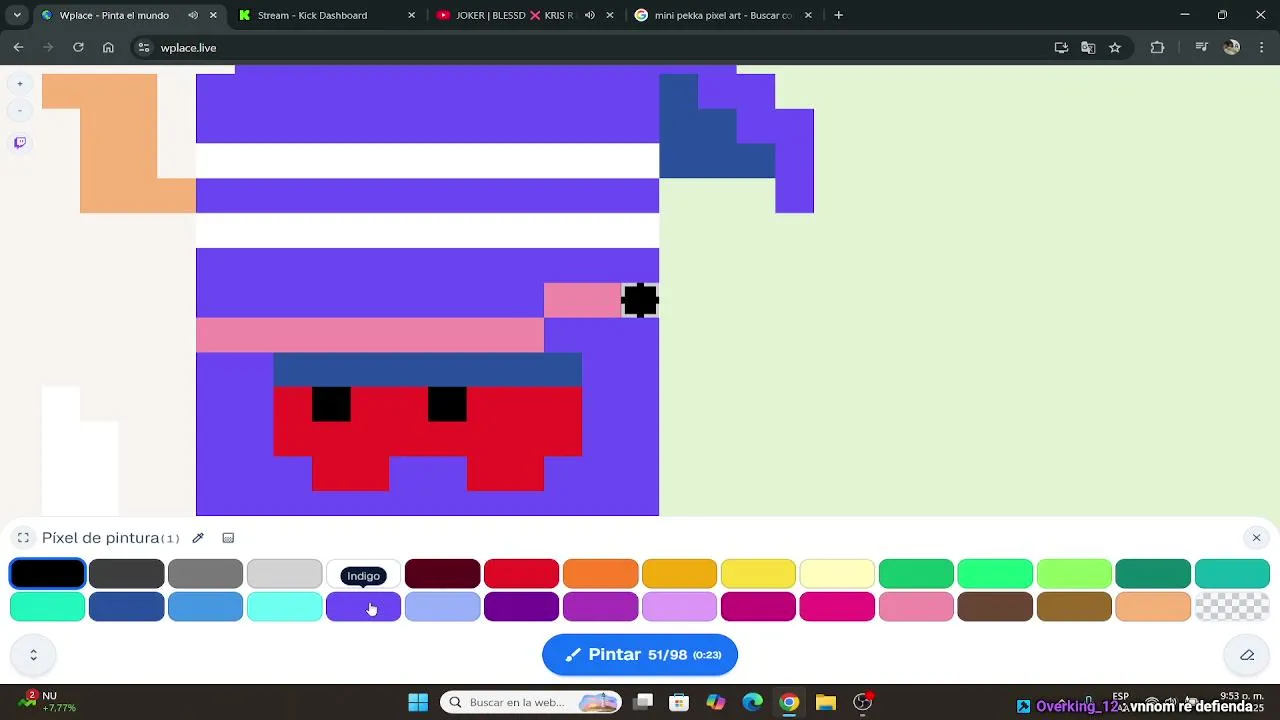The width and height of the screenshot is (1280, 720).
Task: Switch to Stream - Kick Dashboard tab
Action: click(x=312, y=15)
